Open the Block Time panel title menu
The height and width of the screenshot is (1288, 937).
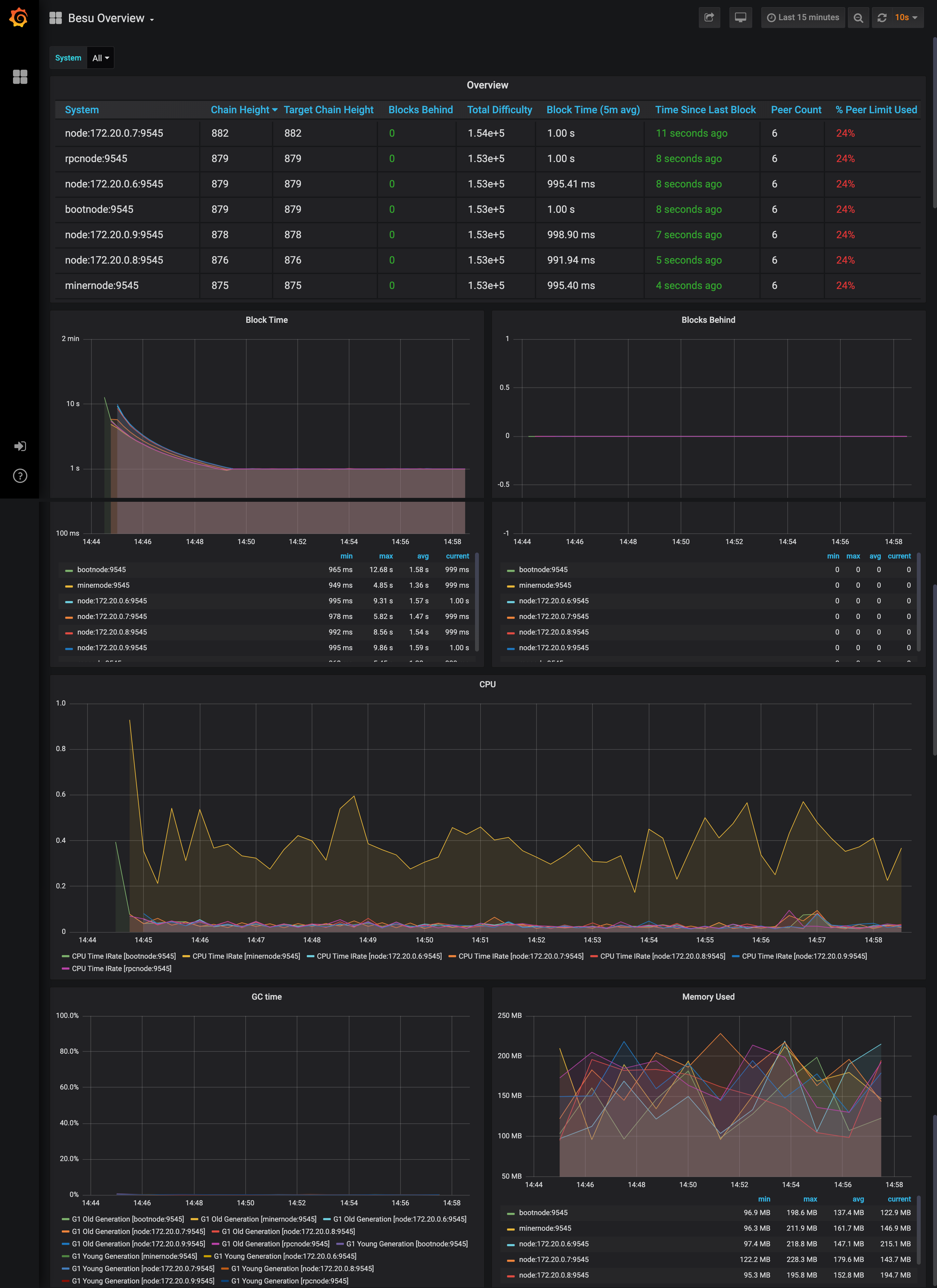267,319
